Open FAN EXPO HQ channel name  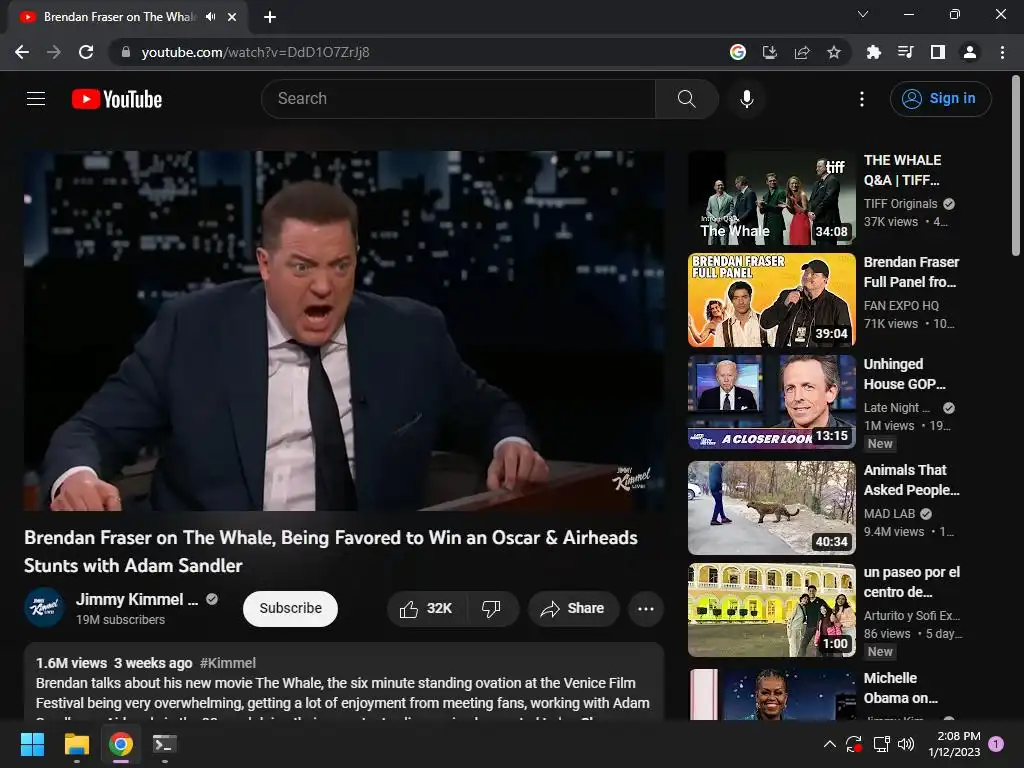(901, 306)
